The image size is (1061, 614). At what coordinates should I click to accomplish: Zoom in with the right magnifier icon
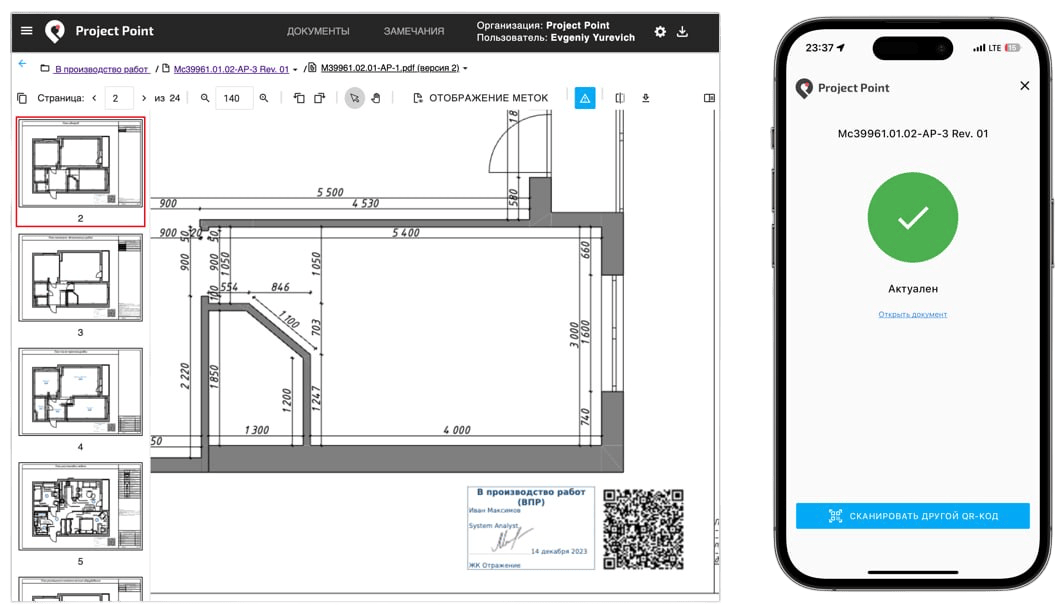pyautogui.click(x=264, y=98)
